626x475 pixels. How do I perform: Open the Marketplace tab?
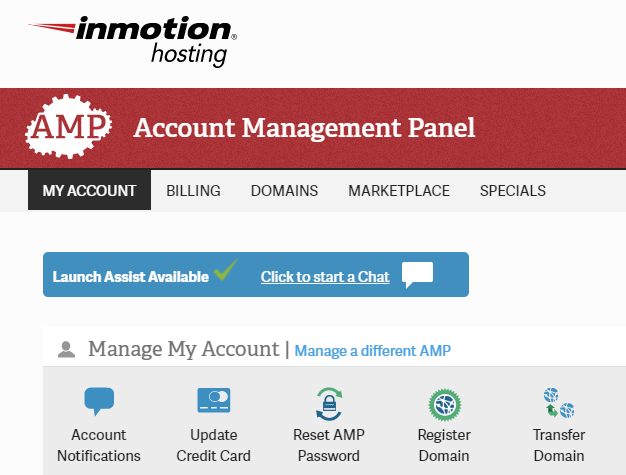point(399,190)
